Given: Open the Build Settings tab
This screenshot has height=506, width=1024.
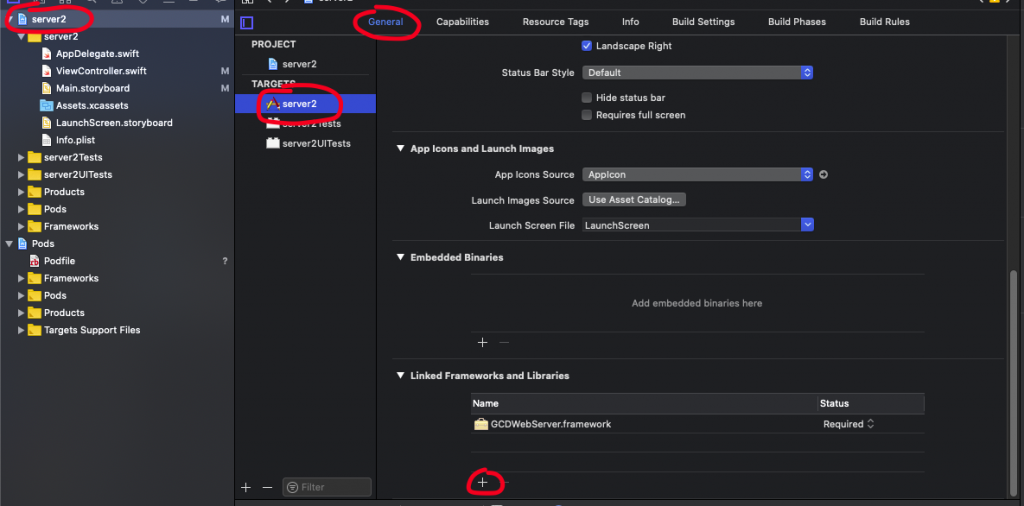Looking at the screenshot, I should pyautogui.click(x=703, y=22).
